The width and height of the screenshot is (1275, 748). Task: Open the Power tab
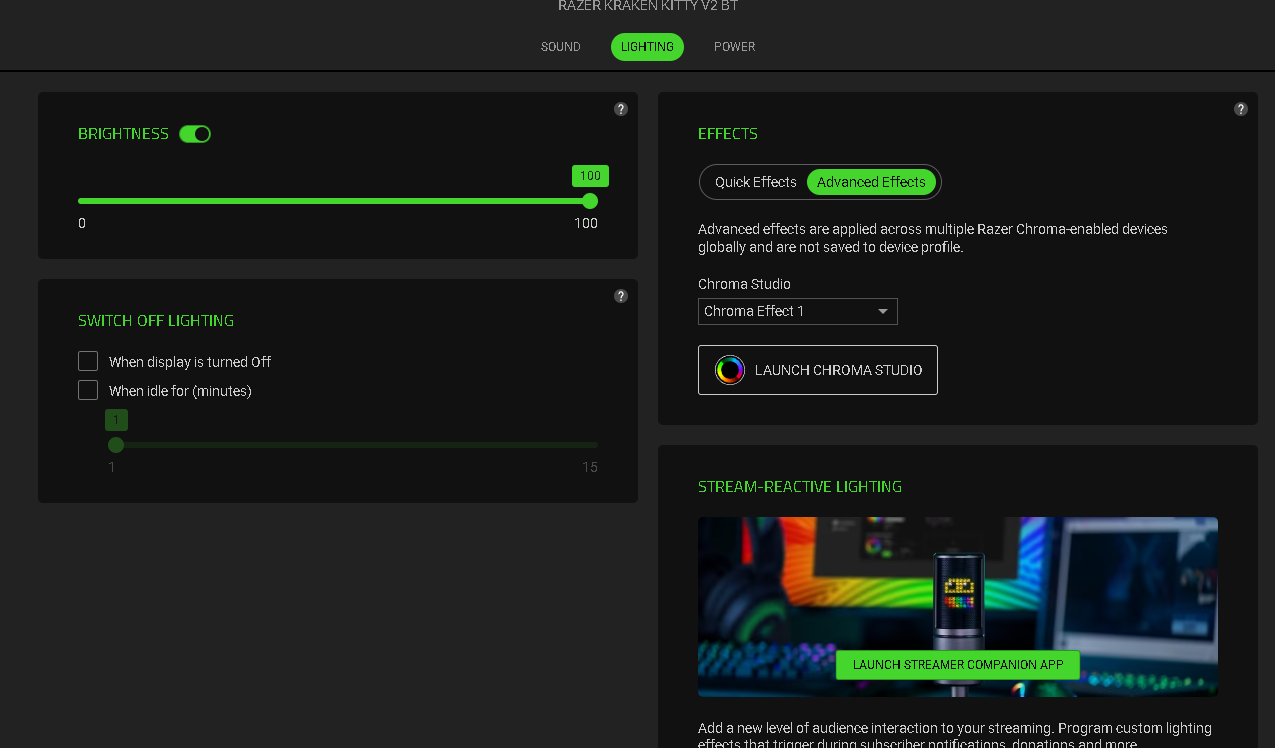tap(734, 47)
